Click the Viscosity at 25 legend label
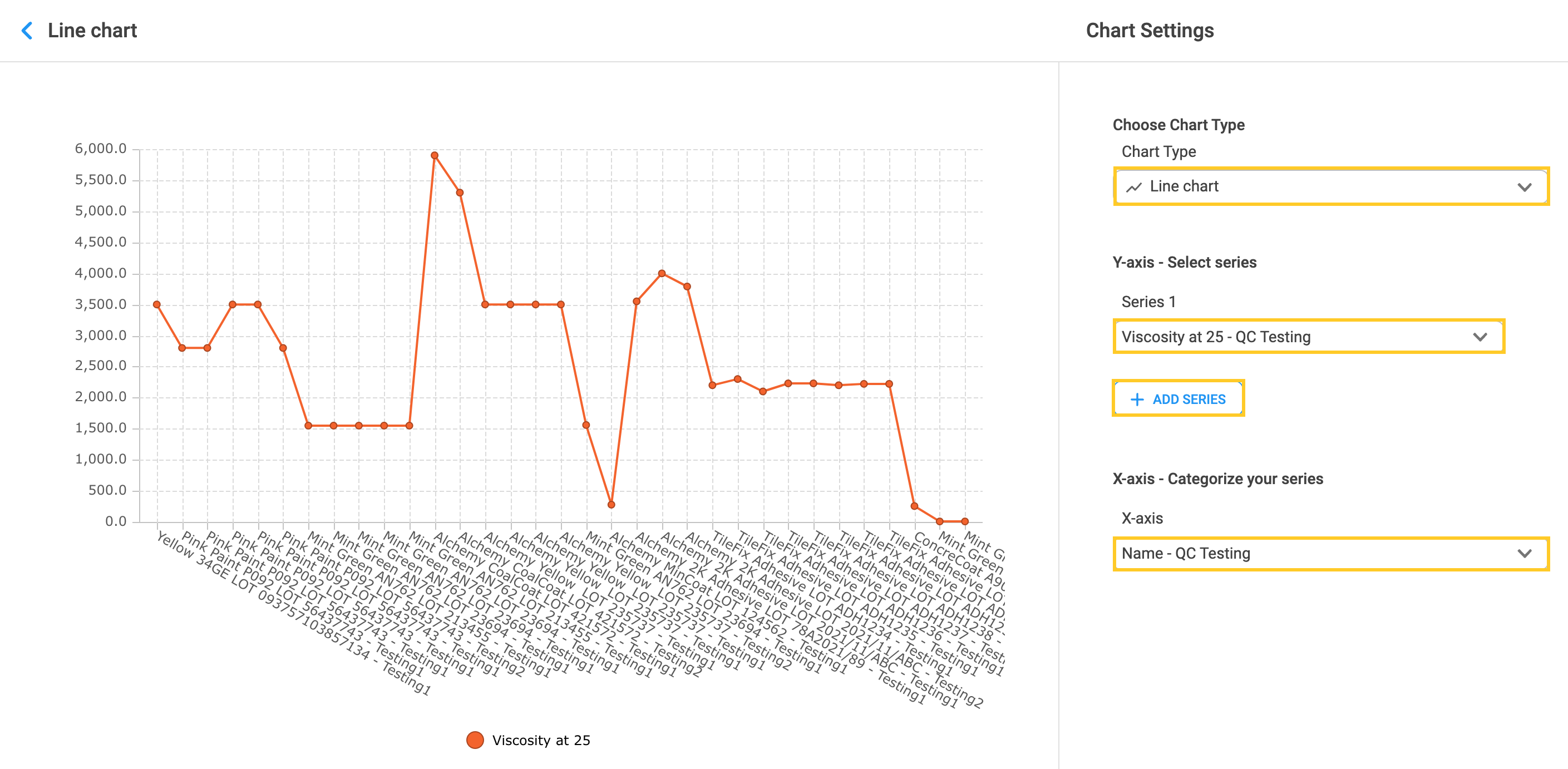This screenshot has height=769, width=1568. pyautogui.click(x=541, y=740)
